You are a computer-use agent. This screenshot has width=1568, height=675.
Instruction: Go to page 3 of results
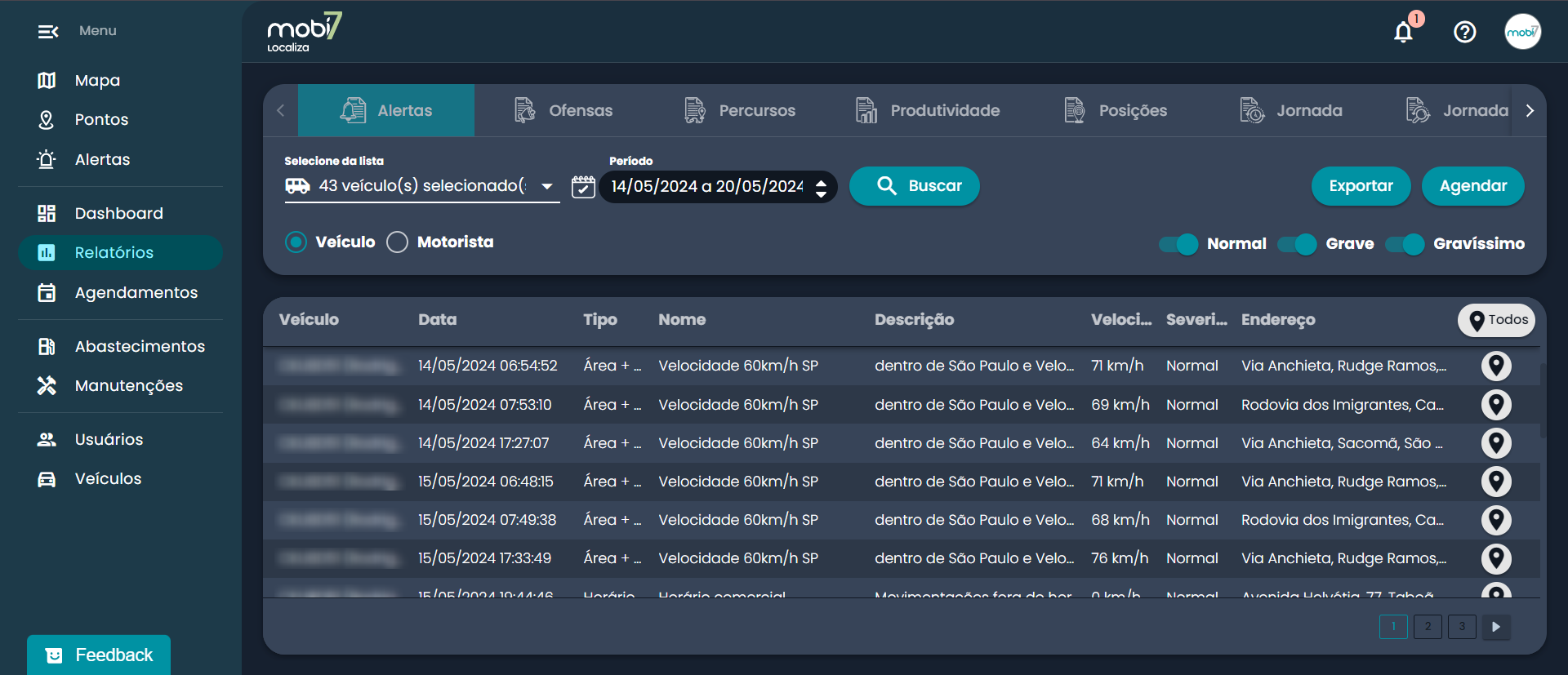click(x=1462, y=627)
